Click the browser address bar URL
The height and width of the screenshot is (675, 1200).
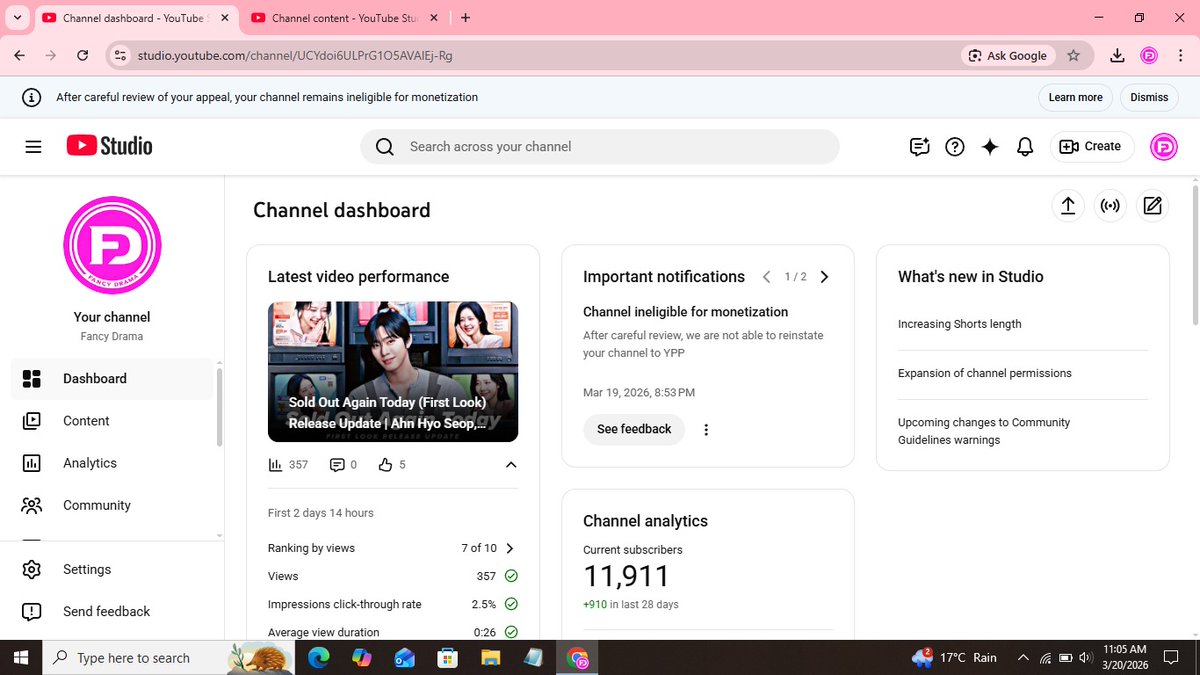coord(295,56)
